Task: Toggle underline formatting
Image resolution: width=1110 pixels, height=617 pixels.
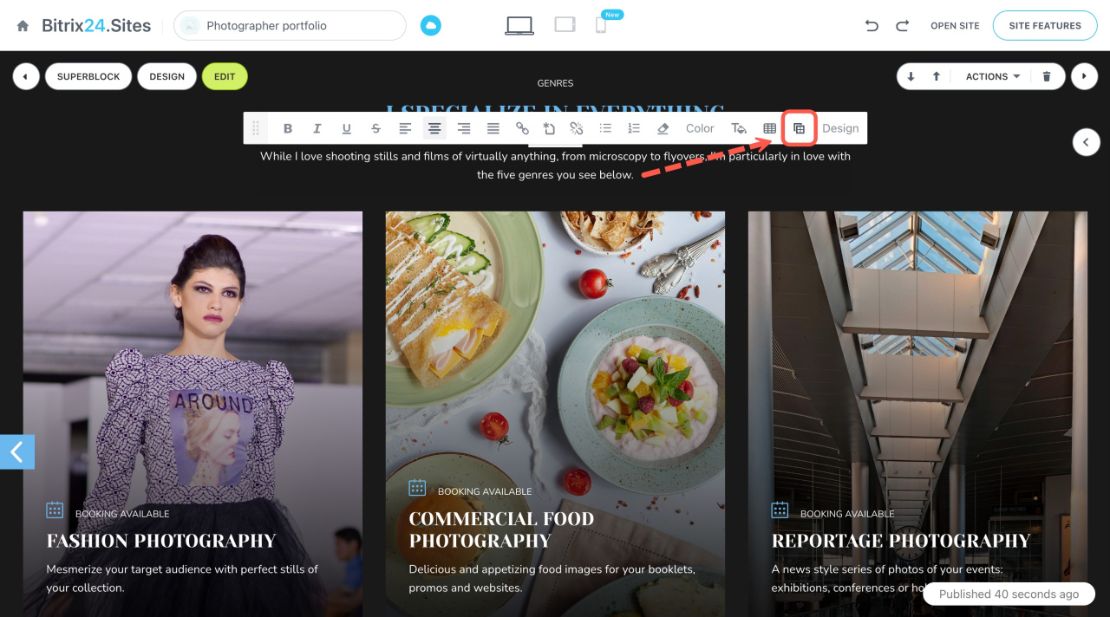Action: (x=346, y=128)
